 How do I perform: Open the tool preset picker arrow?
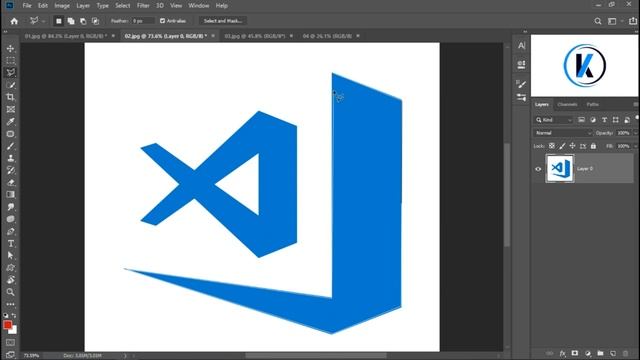tap(43, 21)
